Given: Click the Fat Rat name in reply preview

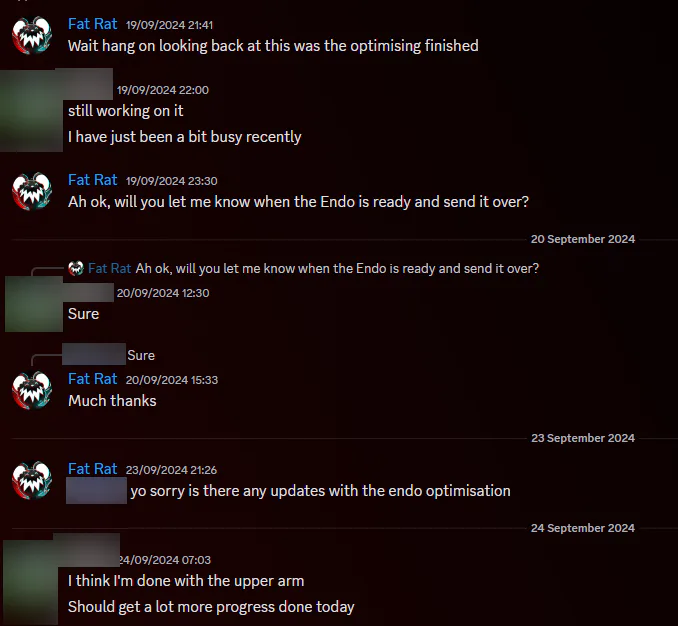Looking at the screenshot, I should click(x=109, y=268).
